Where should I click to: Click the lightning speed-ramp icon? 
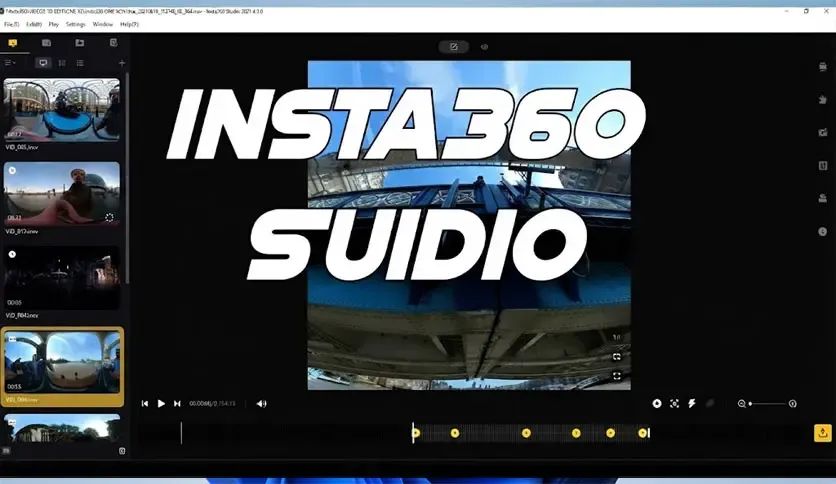[692, 404]
